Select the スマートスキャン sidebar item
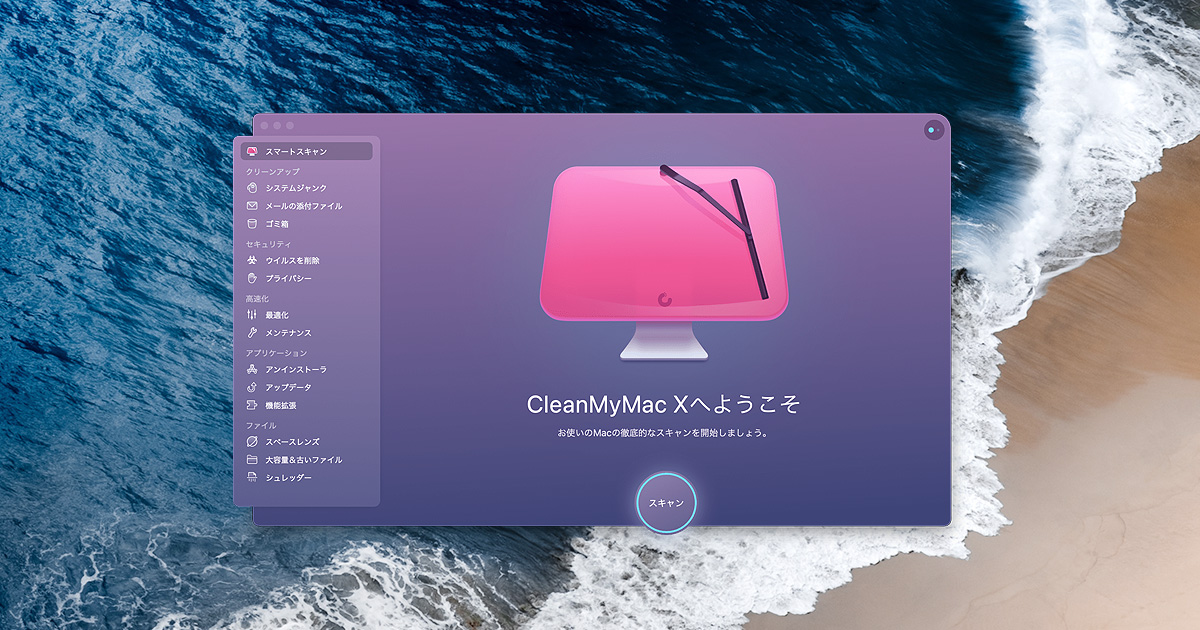The height and width of the screenshot is (630, 1200). [x=306, y=151]
